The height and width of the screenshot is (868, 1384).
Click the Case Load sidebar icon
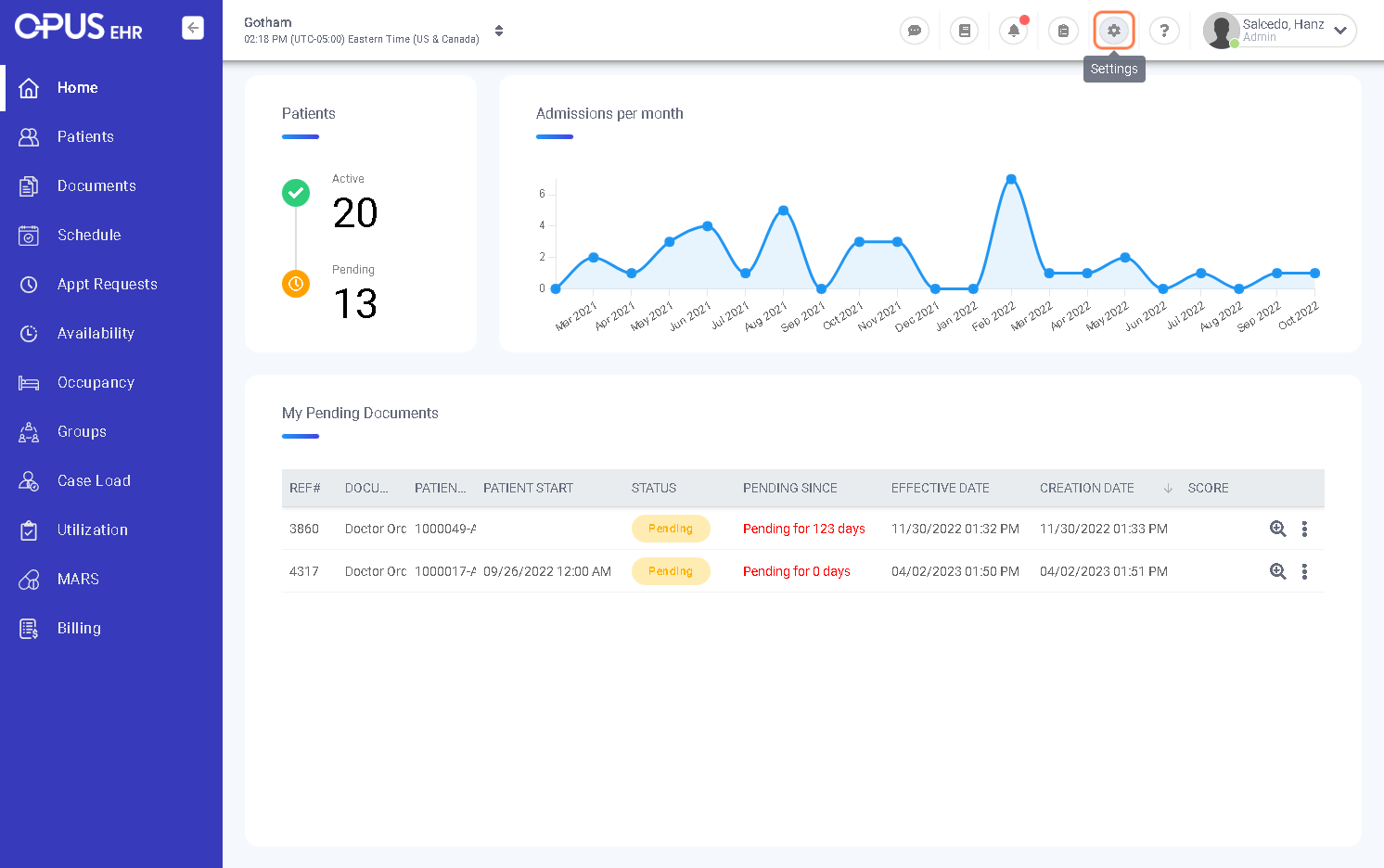click(x=29, y=480)
